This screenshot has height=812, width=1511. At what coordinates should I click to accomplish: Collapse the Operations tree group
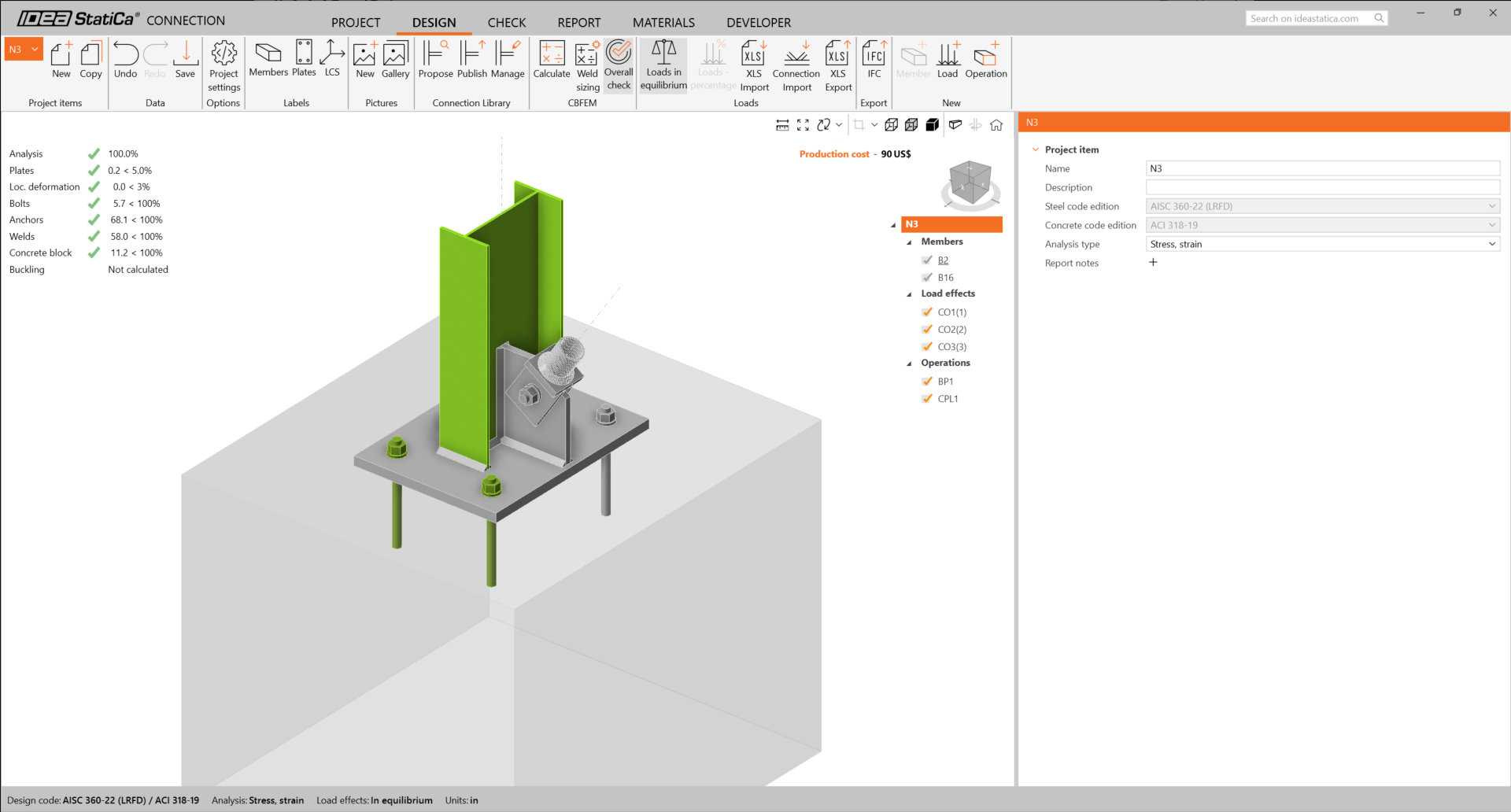pos(910,364)
